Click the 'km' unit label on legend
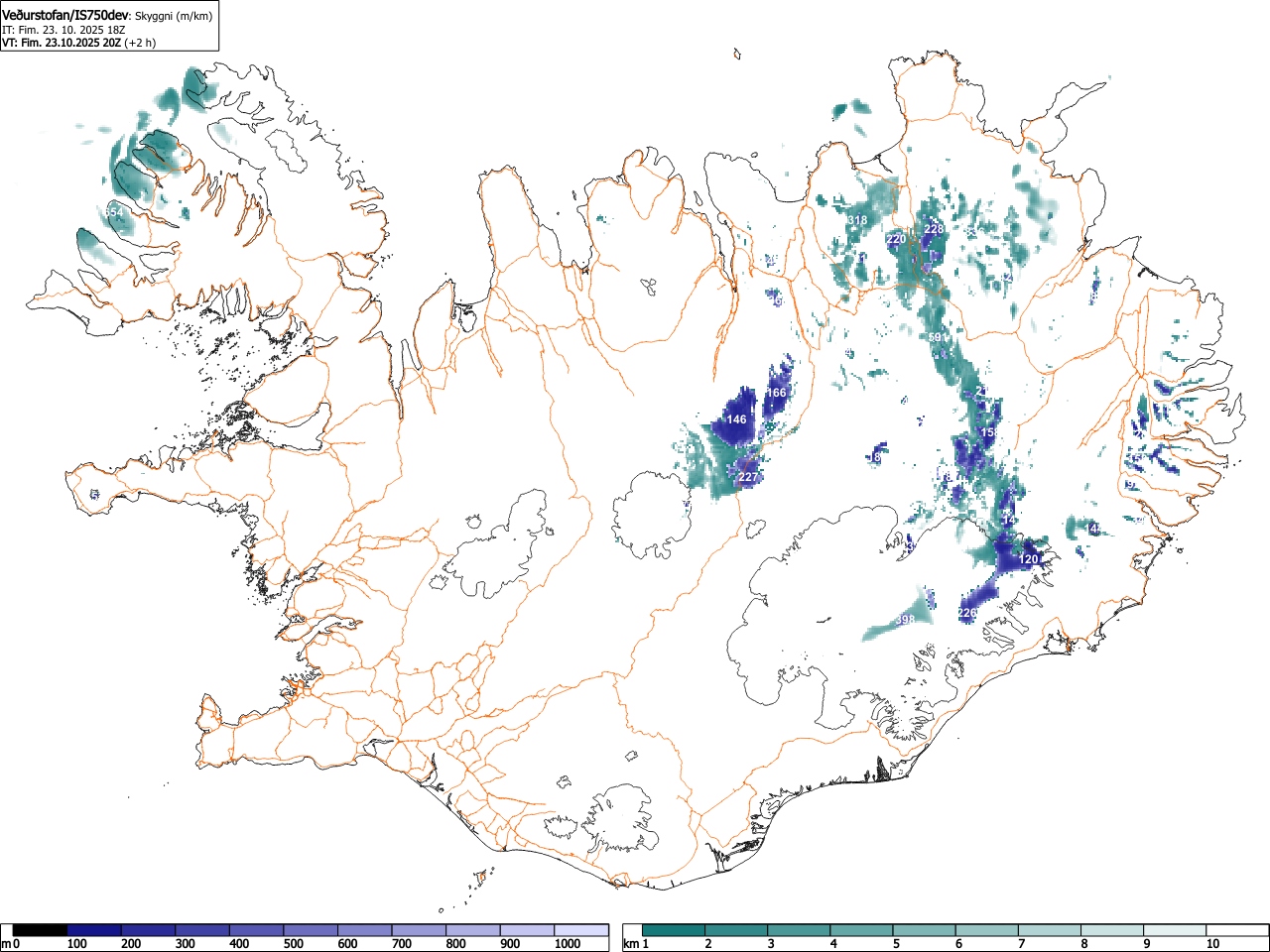Screen dimensions: 1270x952 tap(631, 944)
